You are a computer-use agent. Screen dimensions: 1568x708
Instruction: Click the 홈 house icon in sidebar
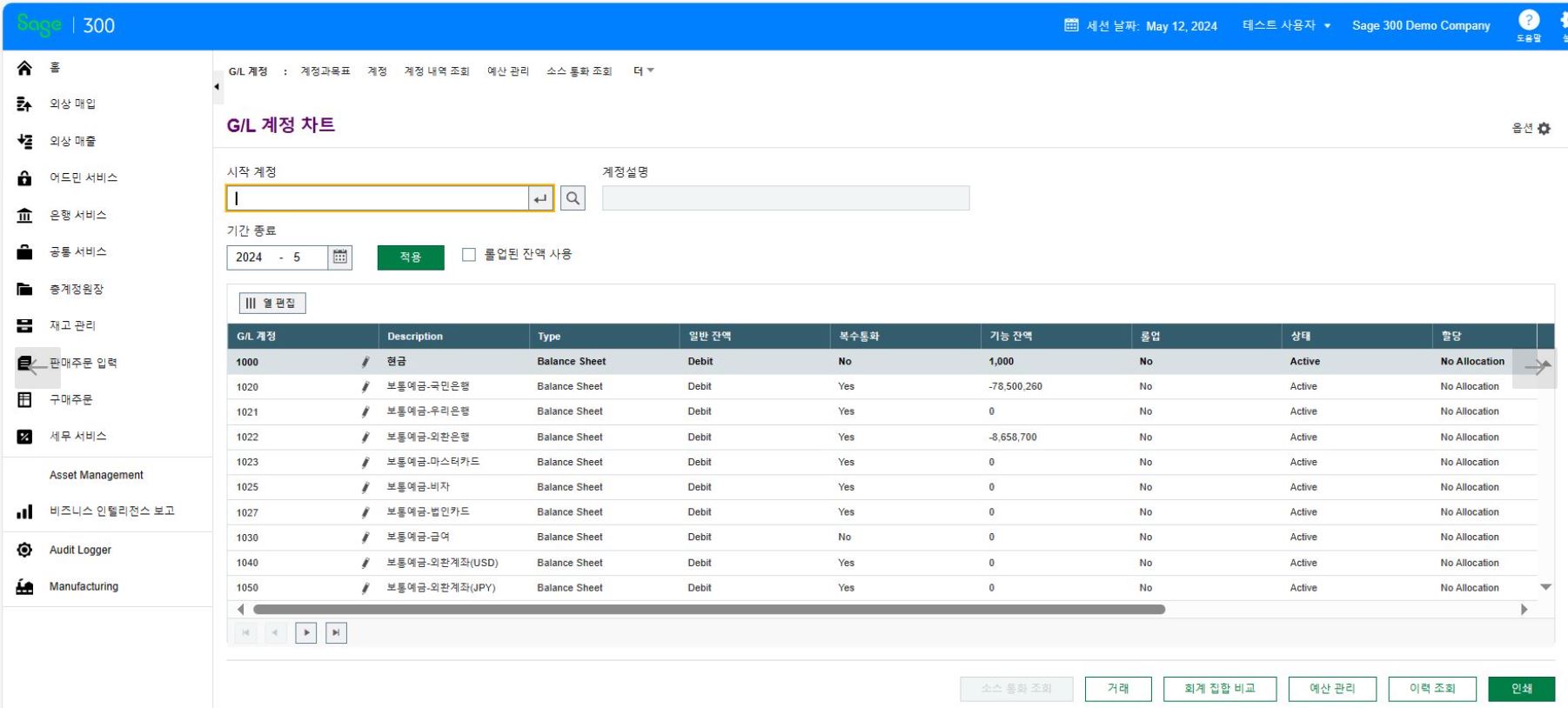[25, 68]
